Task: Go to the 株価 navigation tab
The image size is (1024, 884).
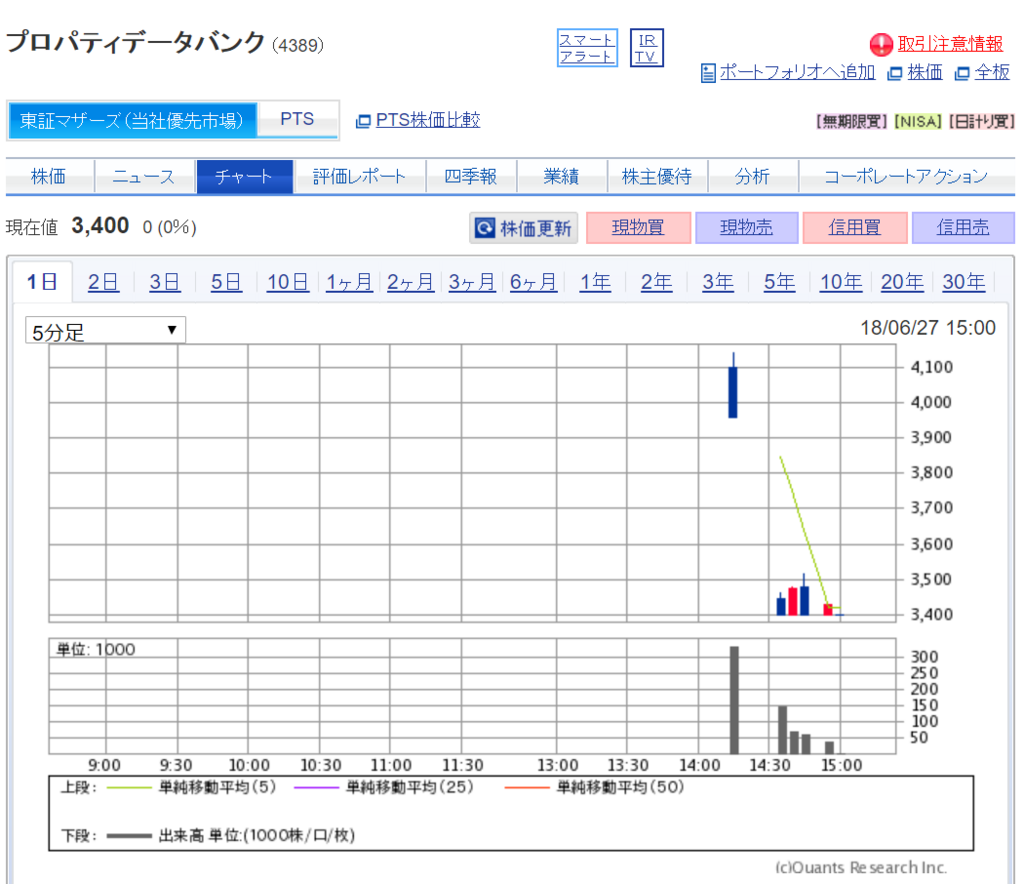Action: pos(49,176)
